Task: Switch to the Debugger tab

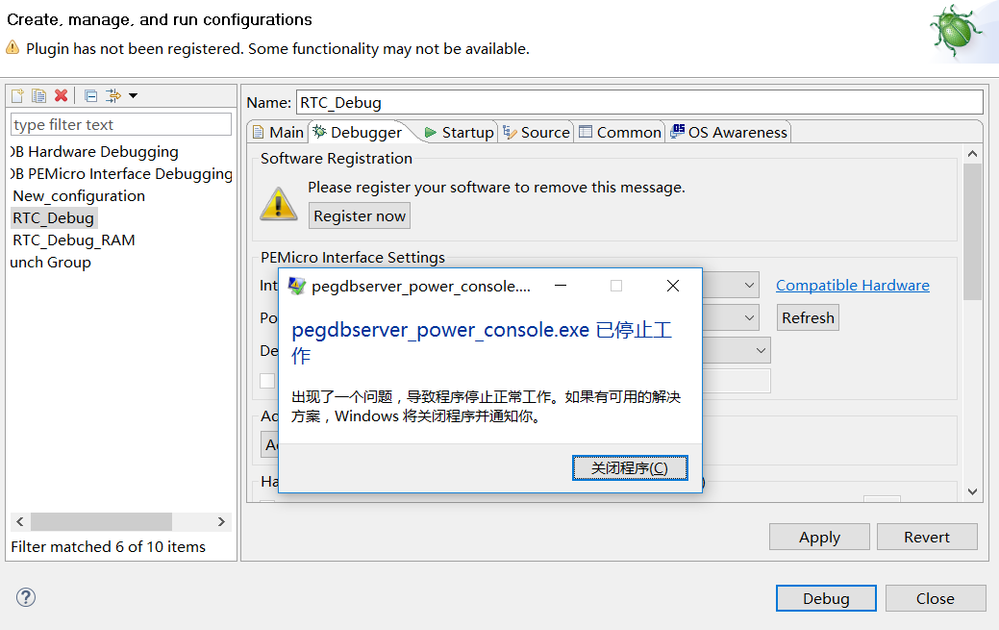Action: click(x=358, y=132)
